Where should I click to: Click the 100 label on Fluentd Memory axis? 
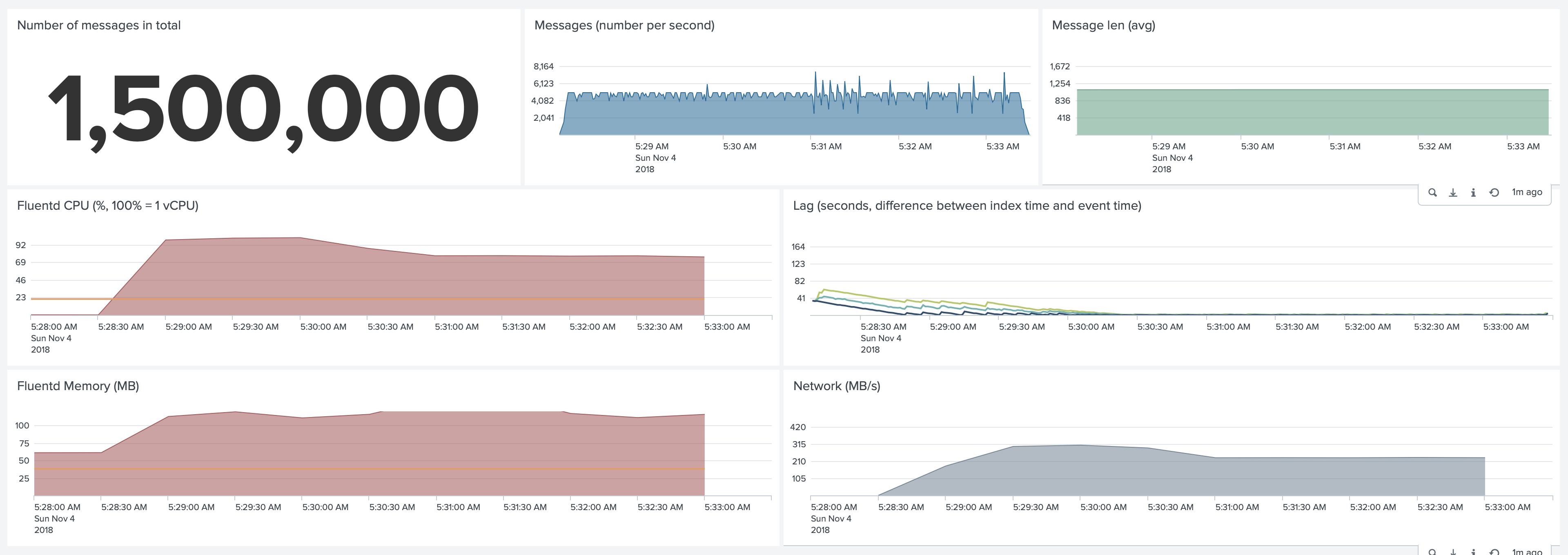[x=22, y=425]
